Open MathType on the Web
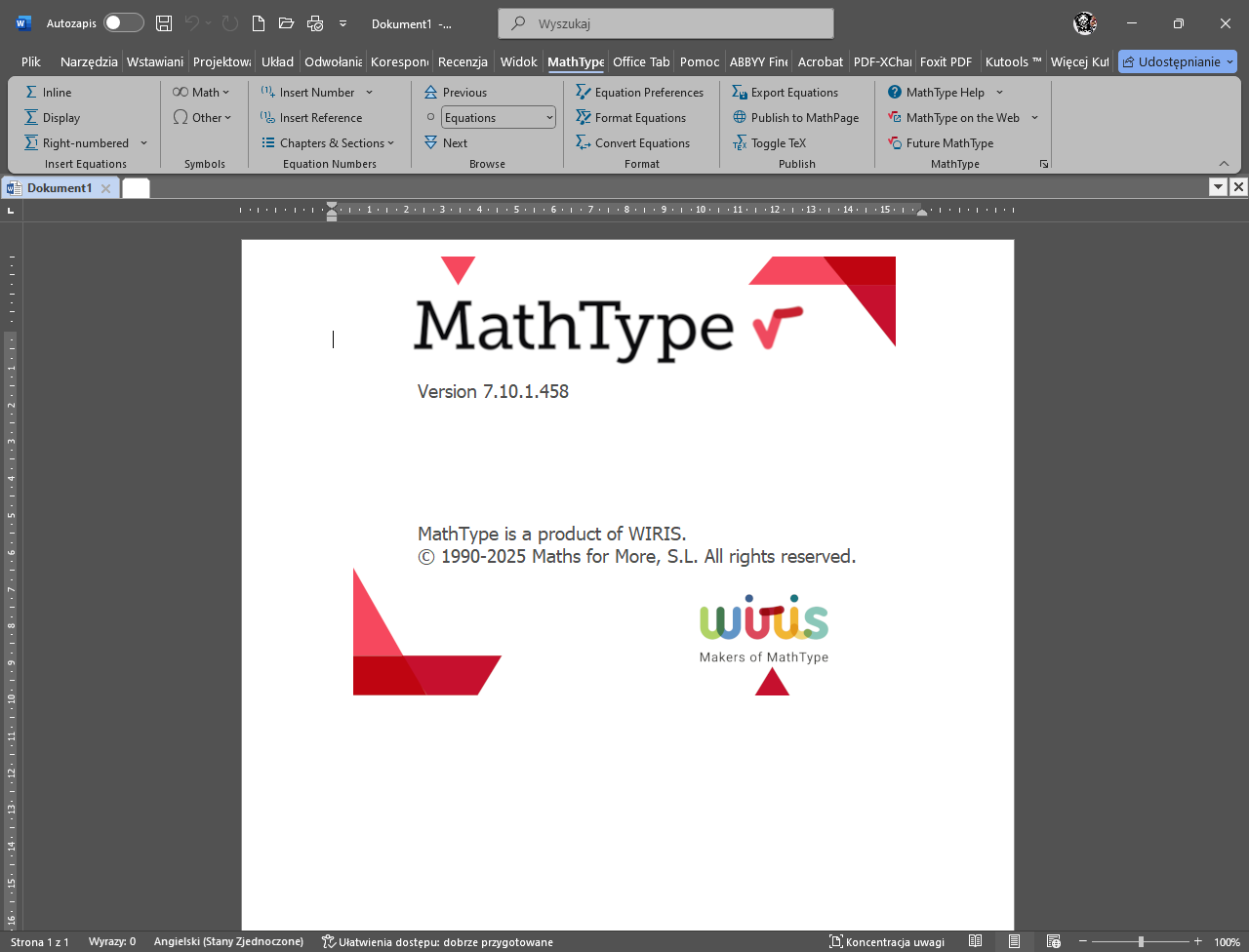 pyautogui.click(x=954, y=117)
